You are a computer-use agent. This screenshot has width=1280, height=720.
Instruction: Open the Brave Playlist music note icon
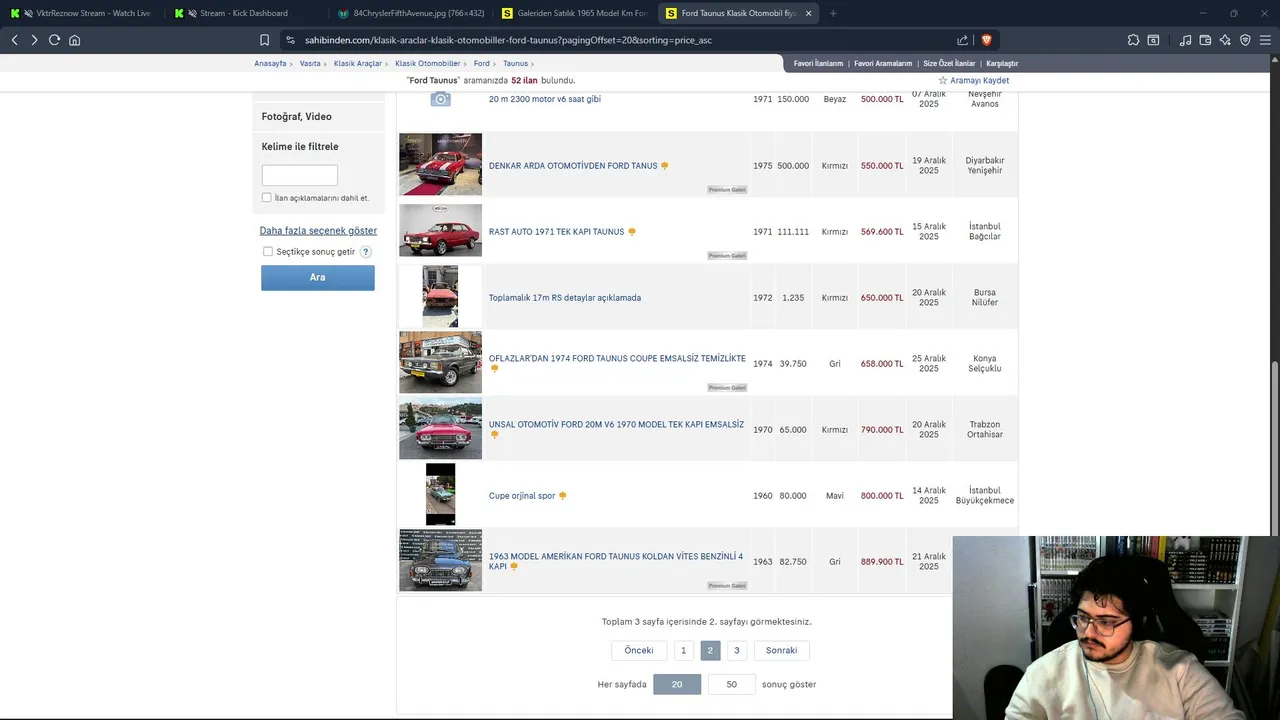point(1185,40)
